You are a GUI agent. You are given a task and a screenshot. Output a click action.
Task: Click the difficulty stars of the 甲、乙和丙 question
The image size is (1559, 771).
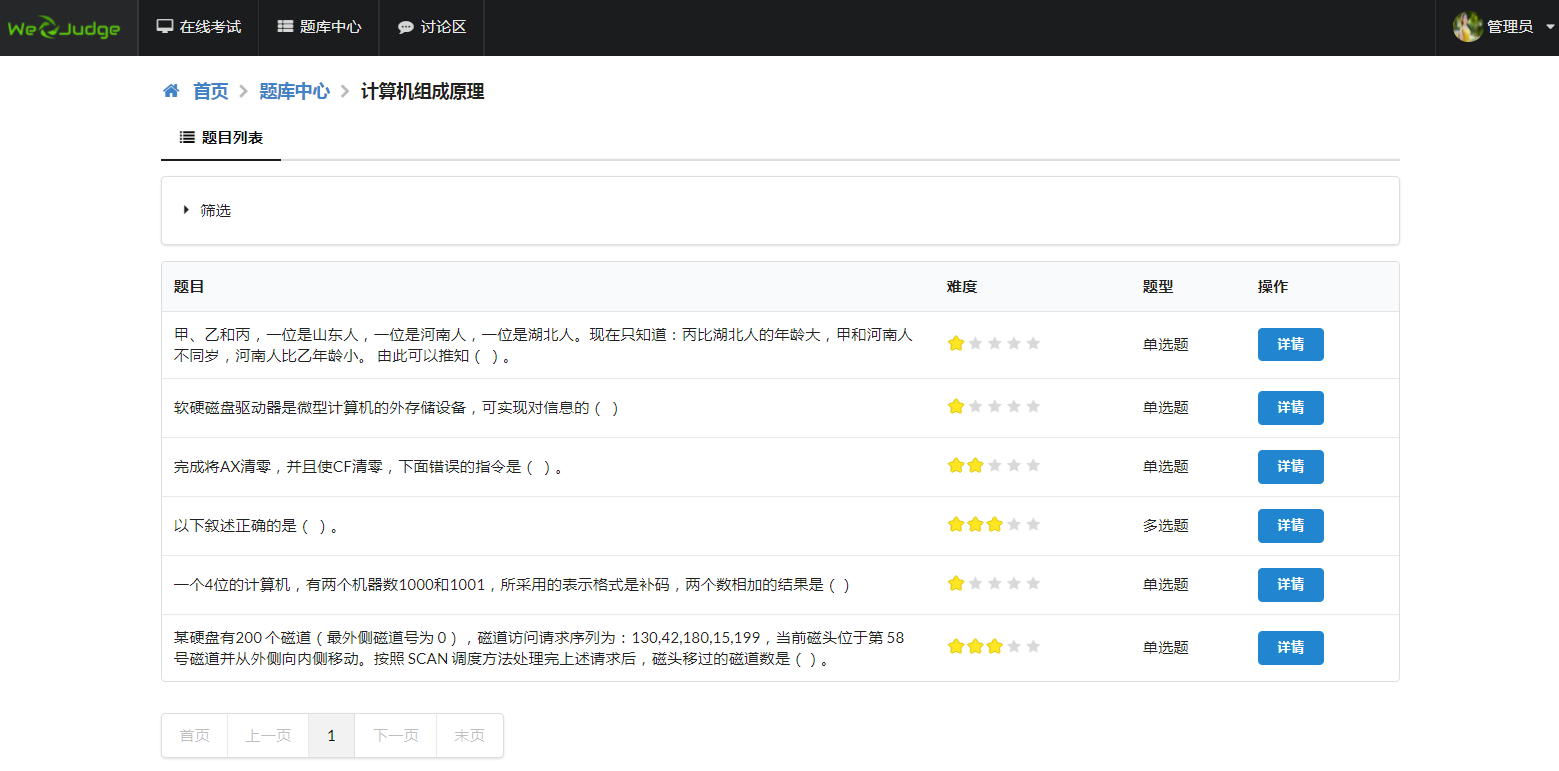tap(994, 343)
